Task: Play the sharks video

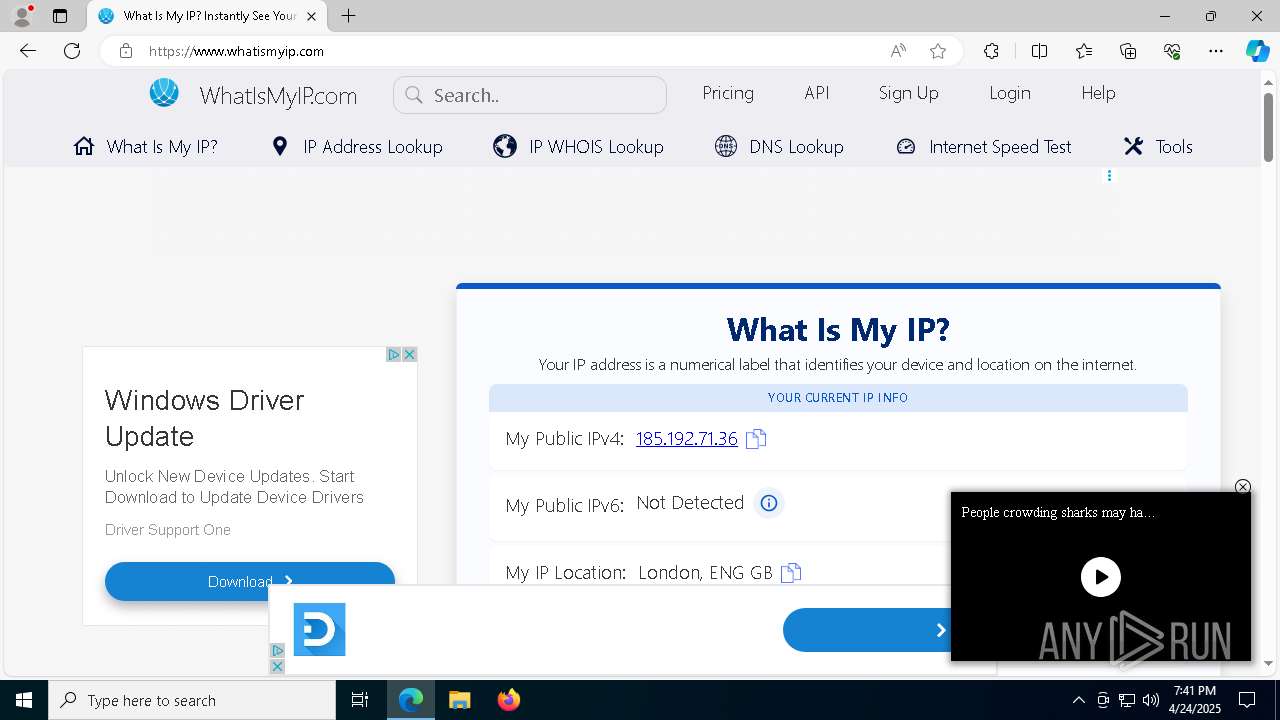Action: (x=1101, y=577)
